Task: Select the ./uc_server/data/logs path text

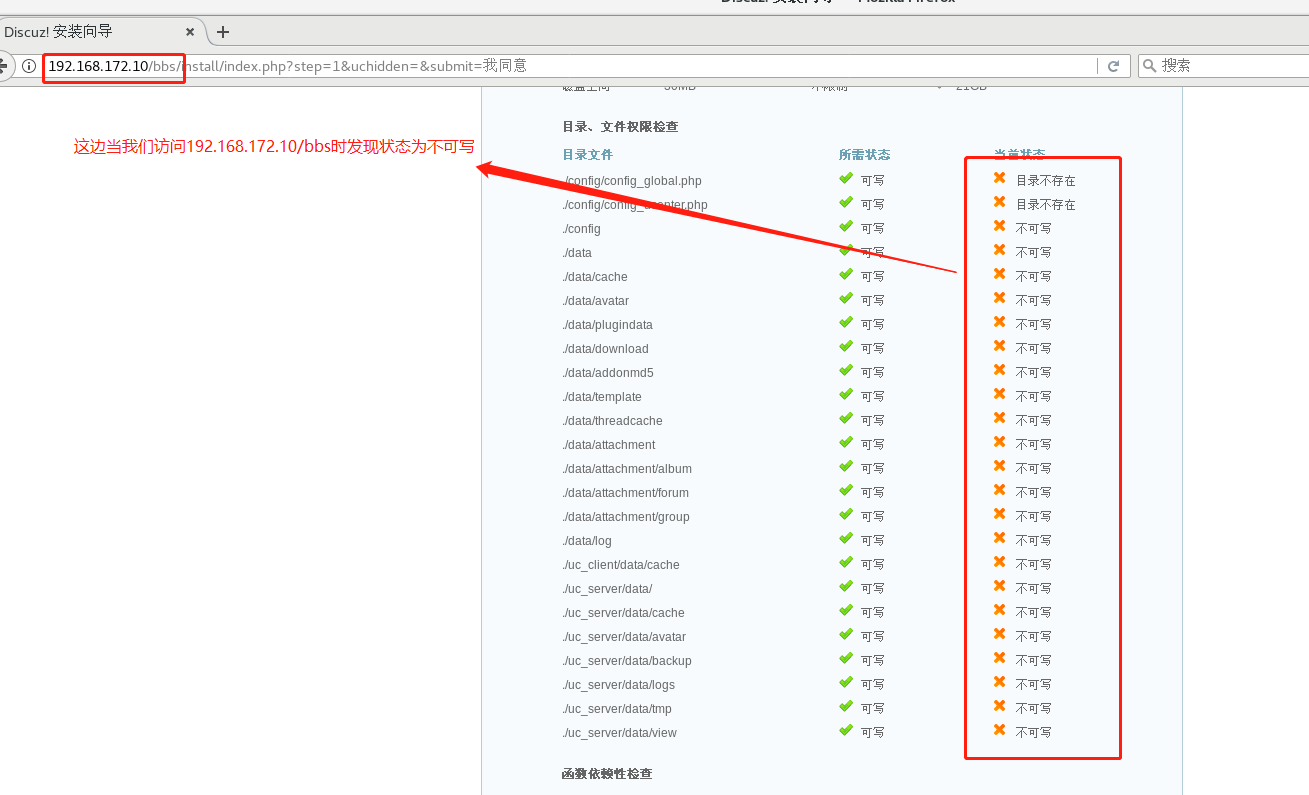Action: pyautogui.click(x=618, y=685)
